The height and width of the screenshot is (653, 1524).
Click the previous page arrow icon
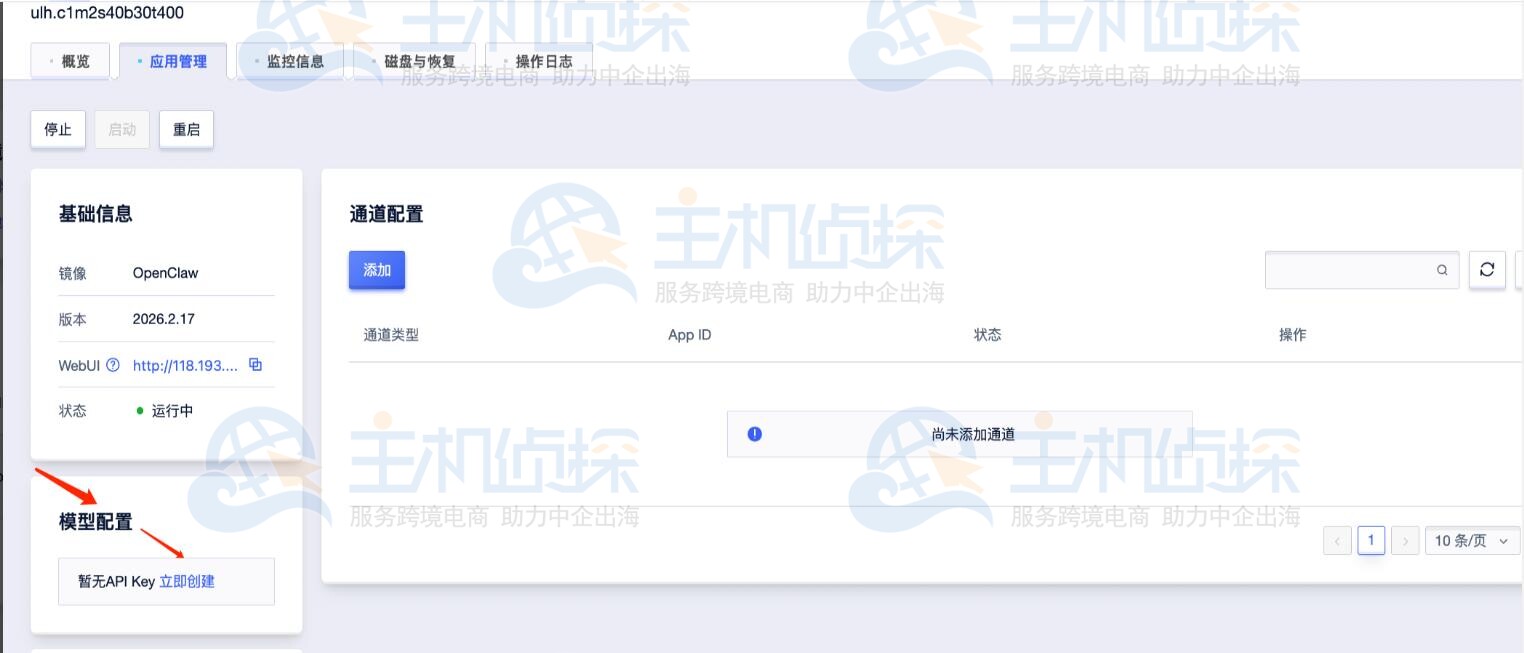click(1340, 540)
